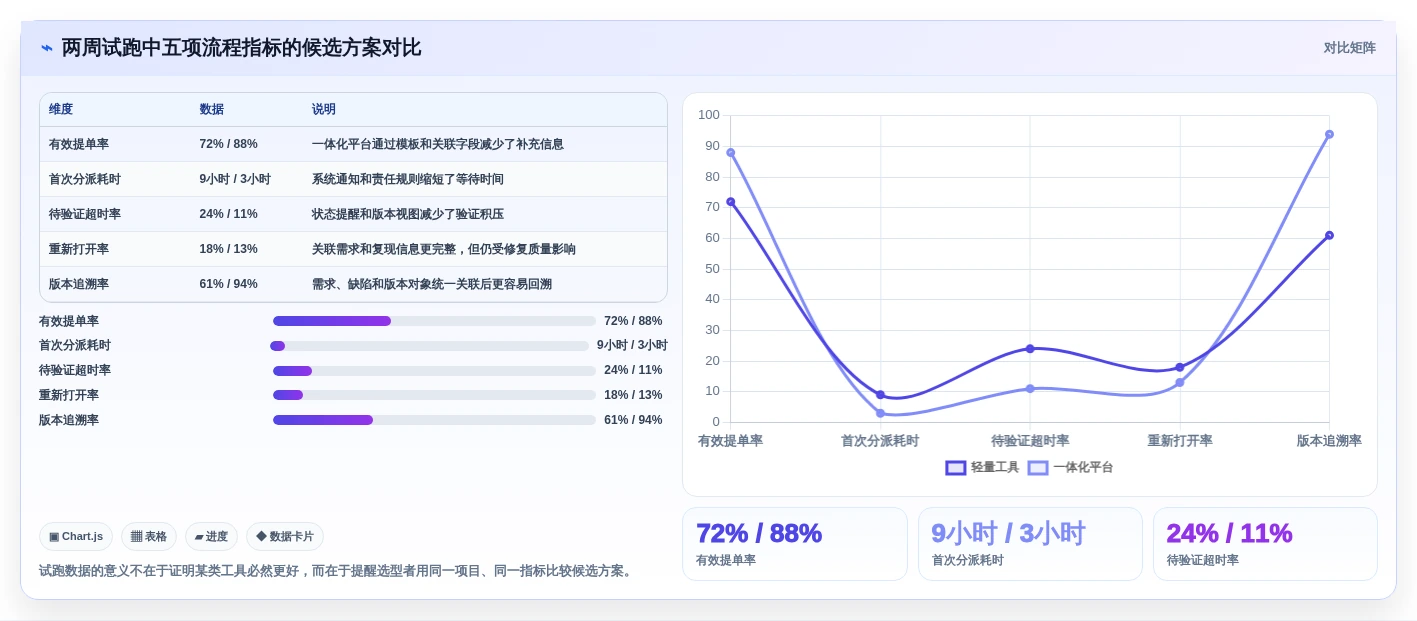Click the 61% / 94% table cell

228,284
